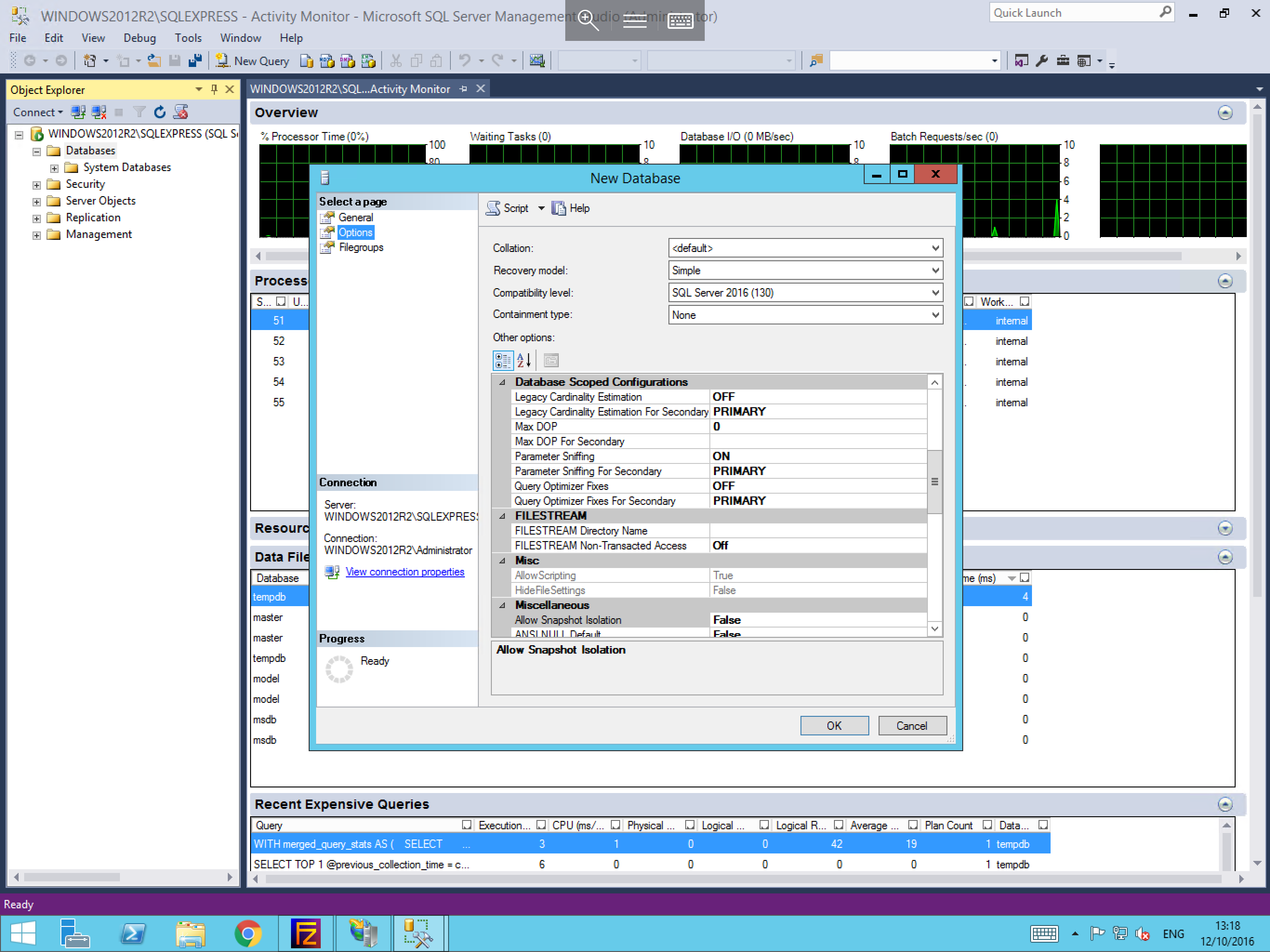
Task: Click the Plan Count column filter
Action: tap(986, 825)
